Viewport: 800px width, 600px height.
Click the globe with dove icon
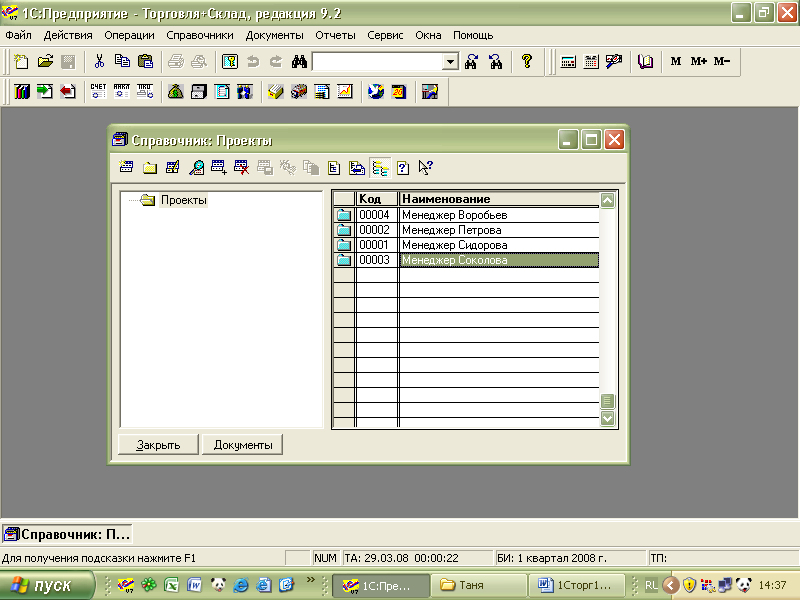tap(376, 92)
